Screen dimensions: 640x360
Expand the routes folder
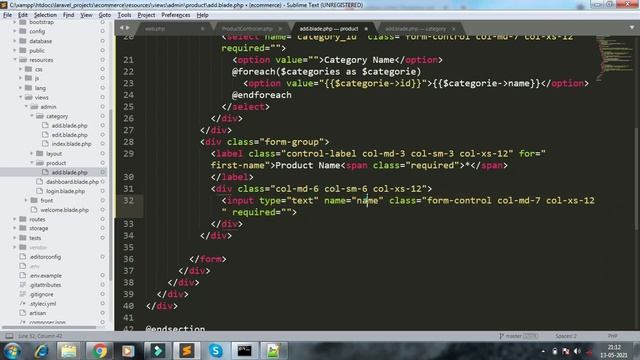(x=15, y=219)
